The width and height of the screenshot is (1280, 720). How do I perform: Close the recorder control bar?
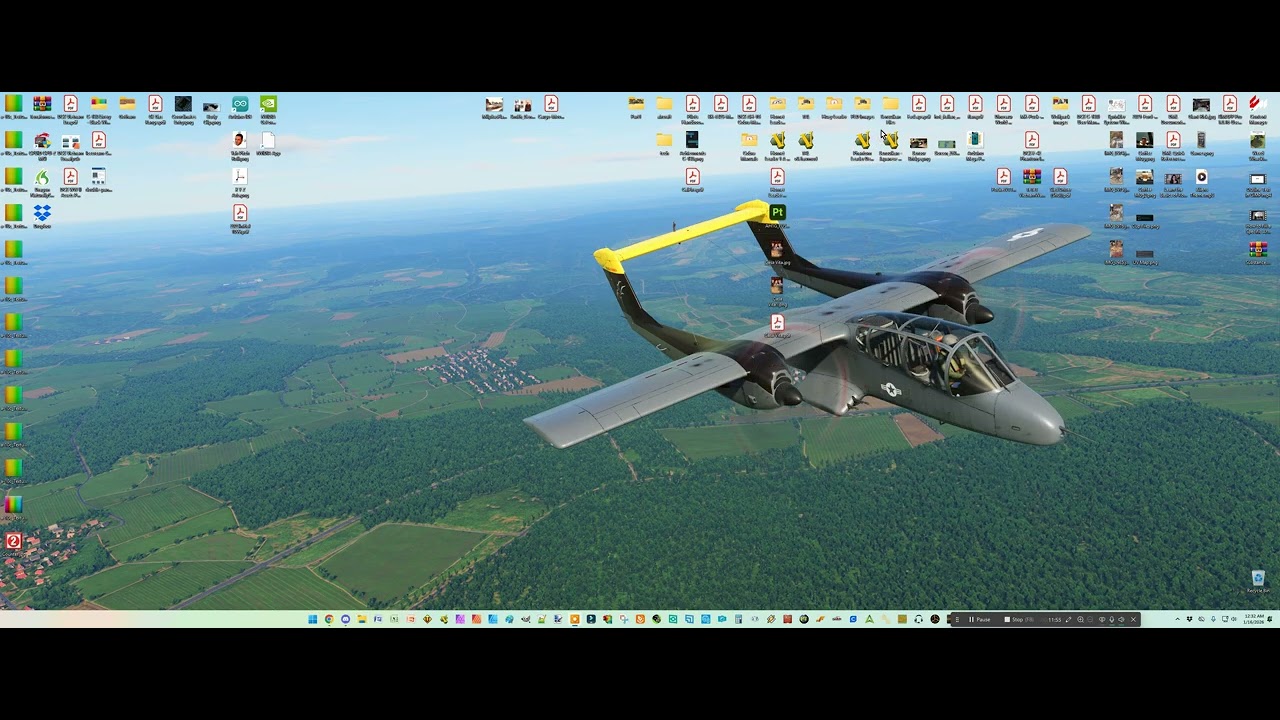1133,619
